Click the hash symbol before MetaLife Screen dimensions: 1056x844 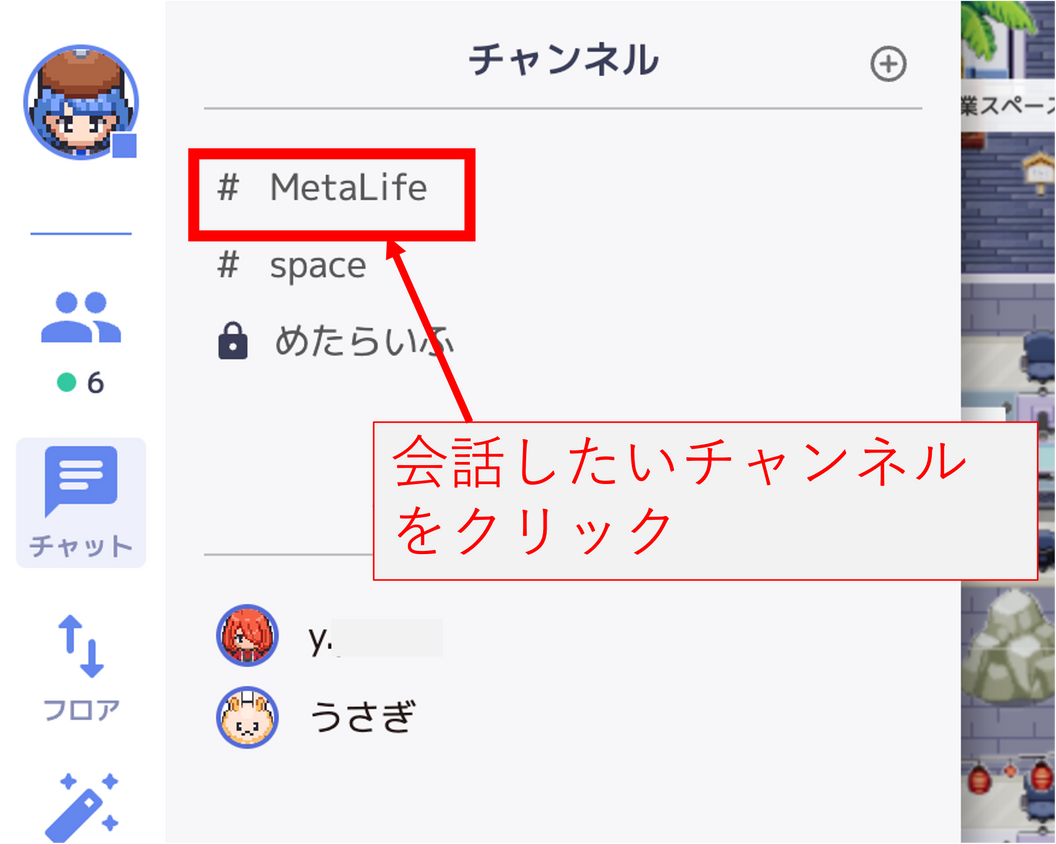coord(228,187)
